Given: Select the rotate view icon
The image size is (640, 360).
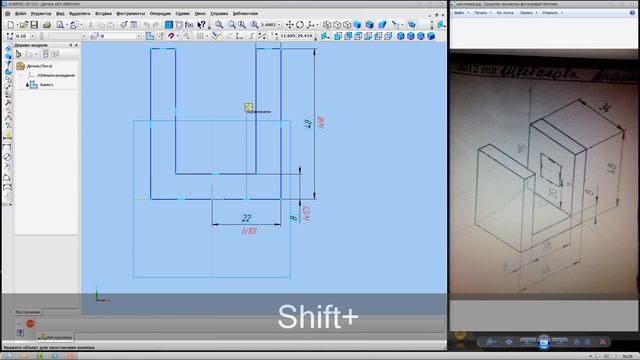Looking at the screenshot, I should click(x=300, y=25).
